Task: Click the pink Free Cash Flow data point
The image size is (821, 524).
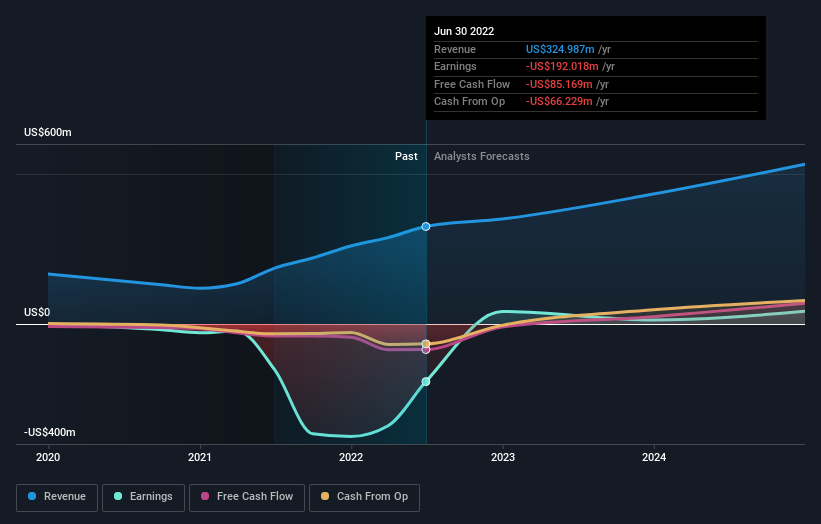Action: pos(426,350)
